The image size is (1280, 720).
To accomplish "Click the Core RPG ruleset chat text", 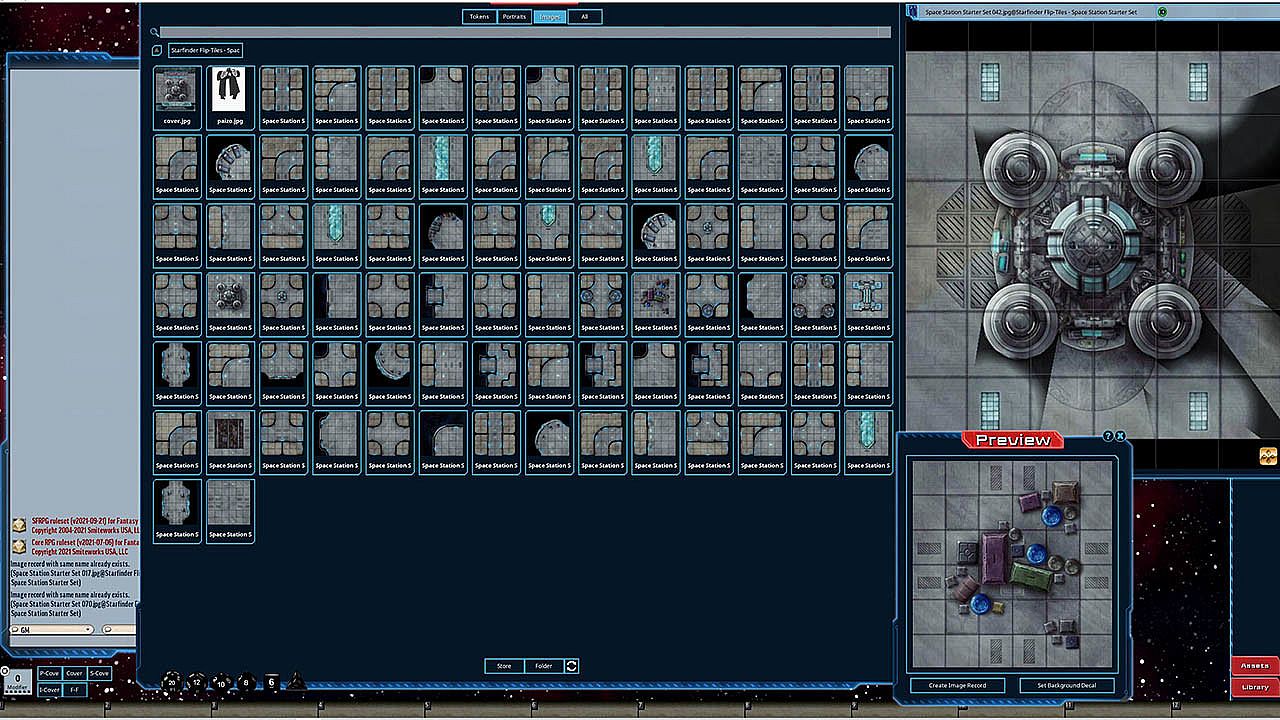I will [84, 547].
